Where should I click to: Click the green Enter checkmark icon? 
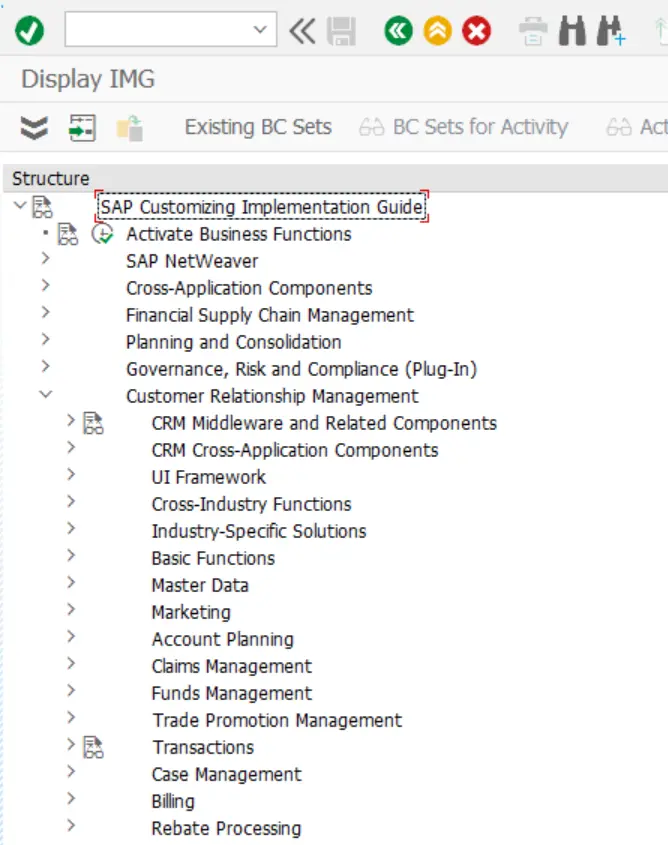(x=29, y=31)
